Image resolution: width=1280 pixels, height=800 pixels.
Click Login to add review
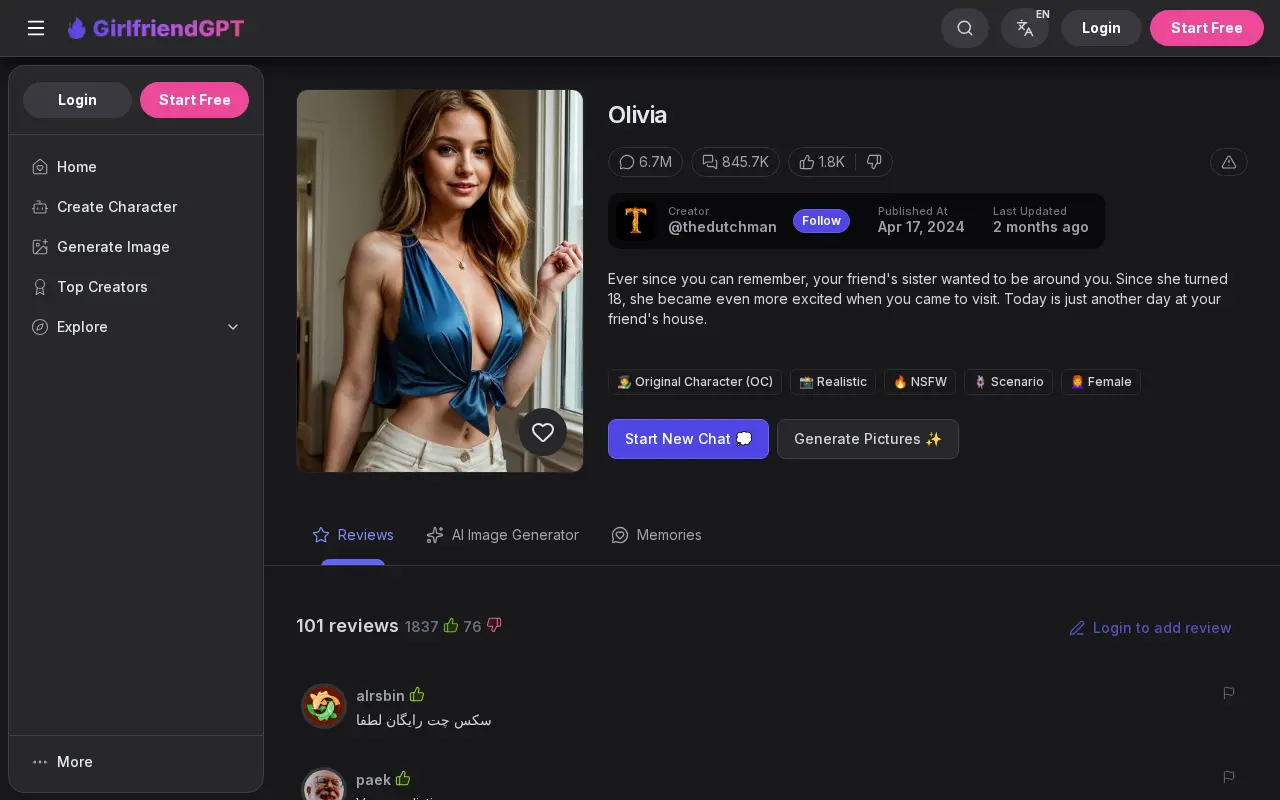[1150, 628]
